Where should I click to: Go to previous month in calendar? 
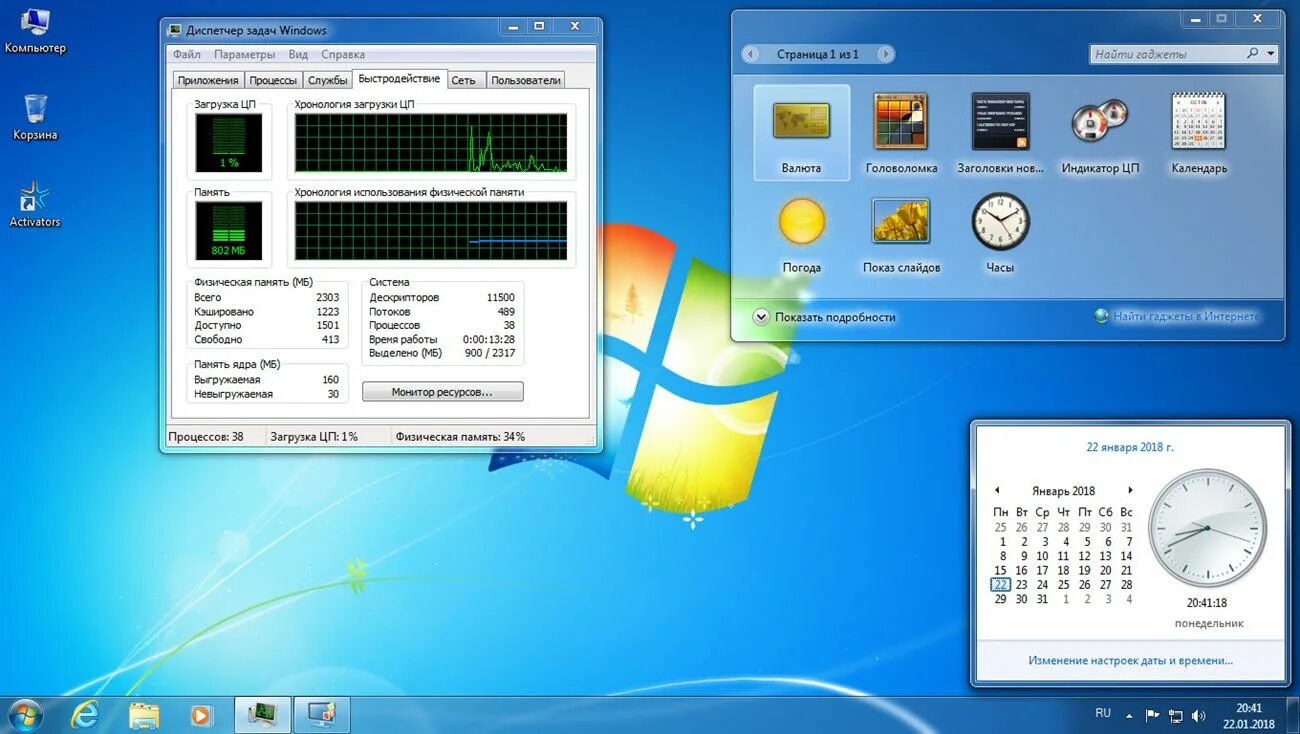click(x=997, y=491)
